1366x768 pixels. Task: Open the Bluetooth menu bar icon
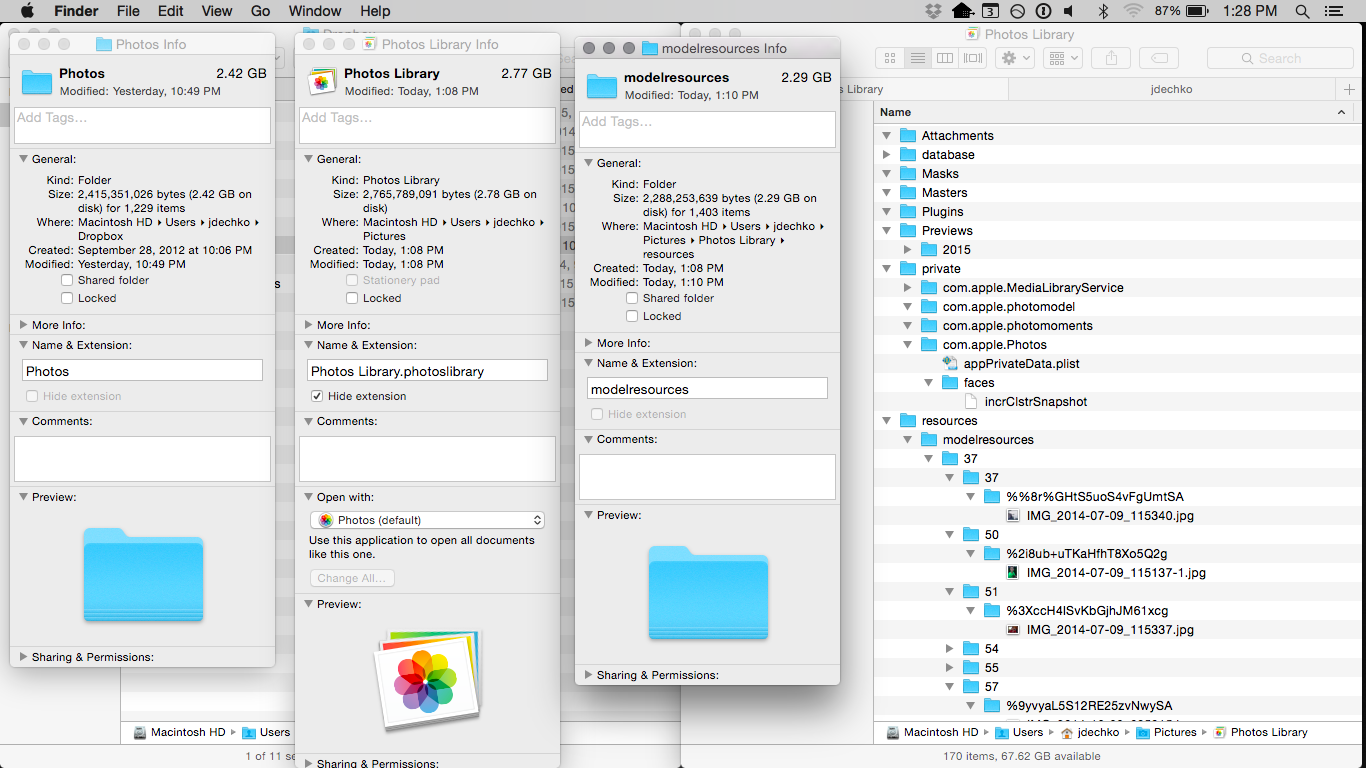pyautogui.click(x=1104, y=11)
